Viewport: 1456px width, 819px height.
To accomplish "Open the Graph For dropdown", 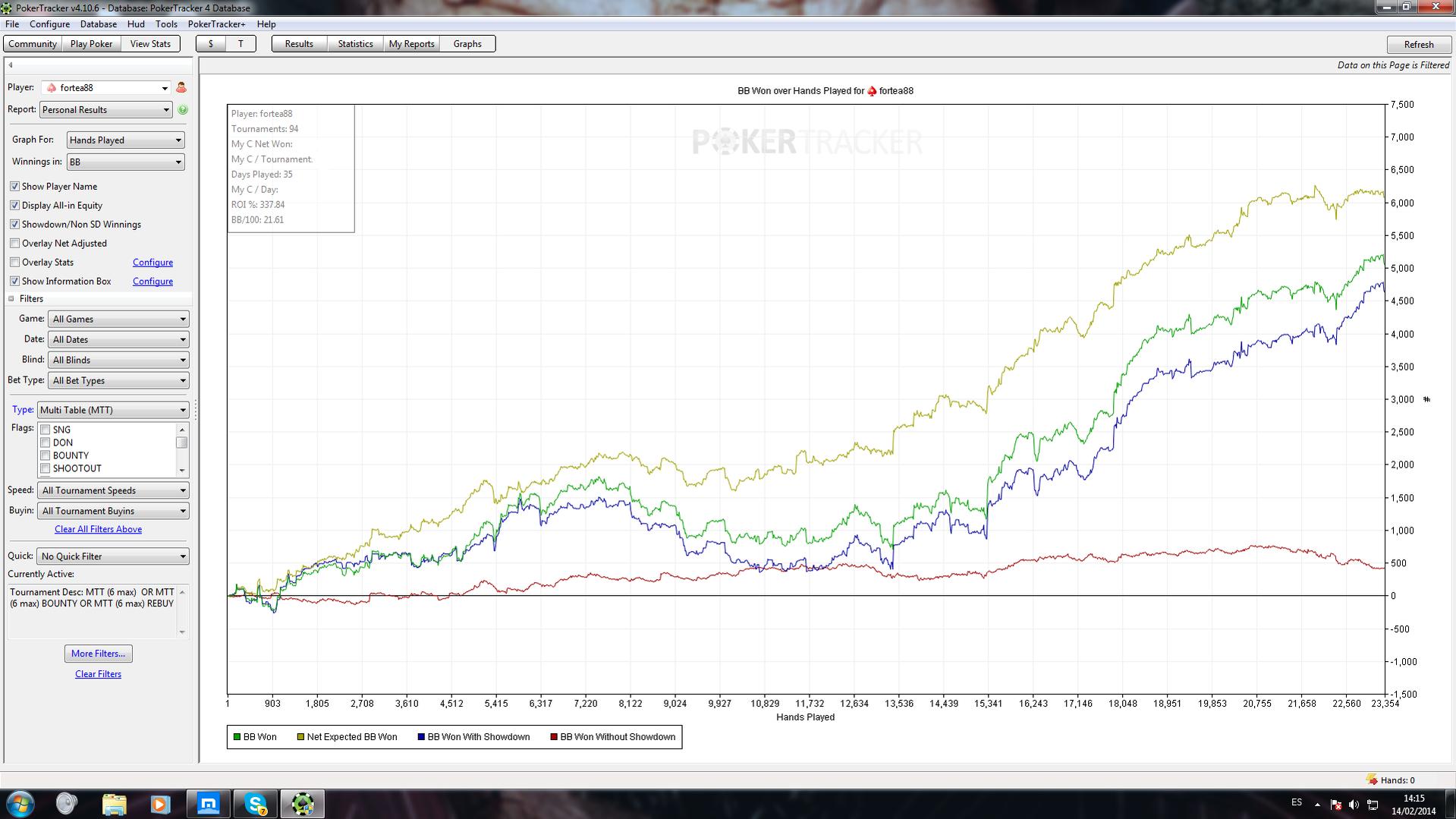I will coord(125,140).
